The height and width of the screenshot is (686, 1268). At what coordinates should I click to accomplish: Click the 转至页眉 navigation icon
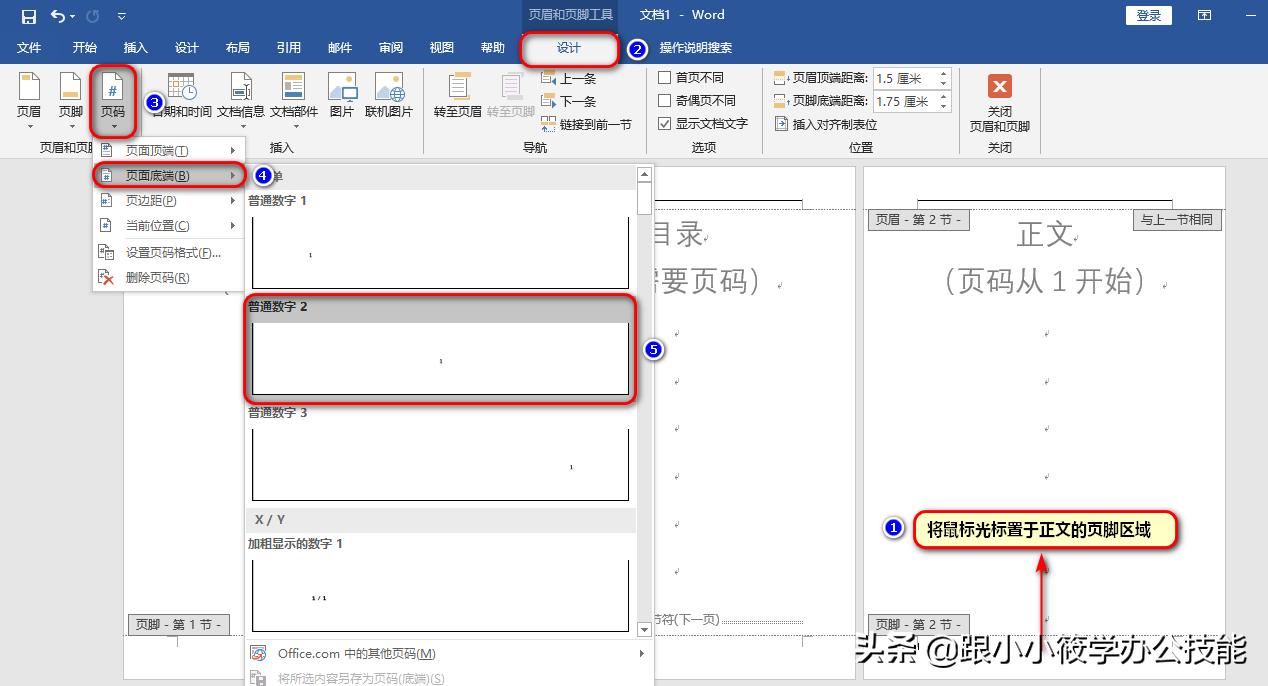[457, 97]
